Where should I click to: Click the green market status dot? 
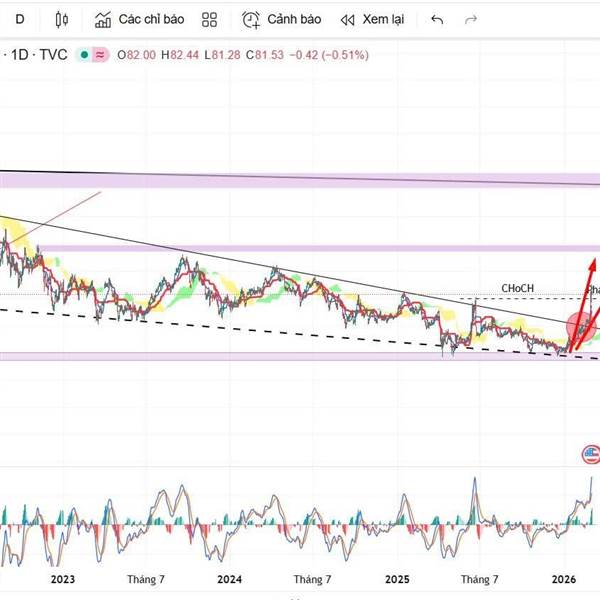tap(85, 55)
